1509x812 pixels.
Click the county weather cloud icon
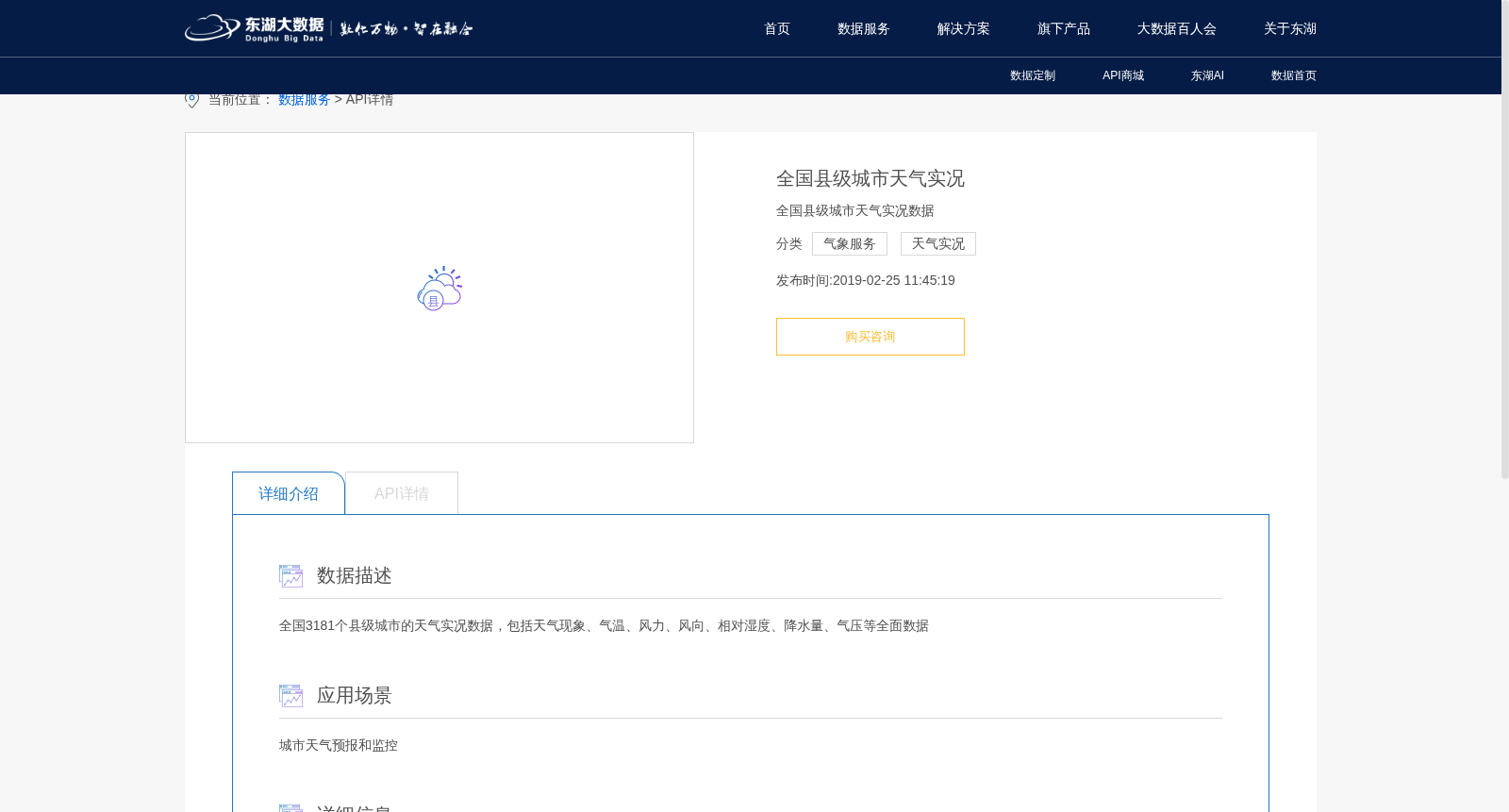[439, 289]
